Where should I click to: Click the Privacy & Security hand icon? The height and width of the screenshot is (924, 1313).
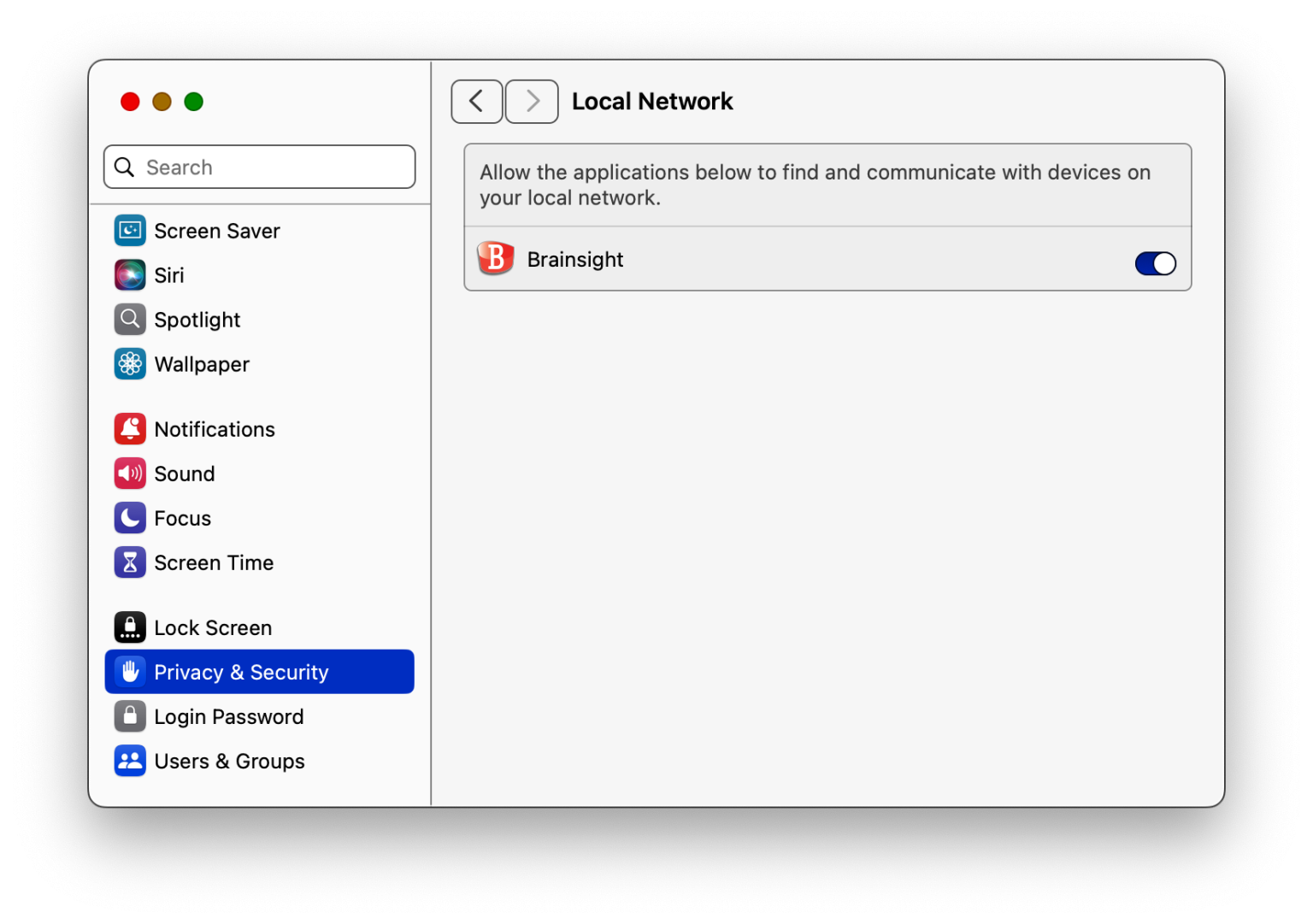[x=129, y=672]
